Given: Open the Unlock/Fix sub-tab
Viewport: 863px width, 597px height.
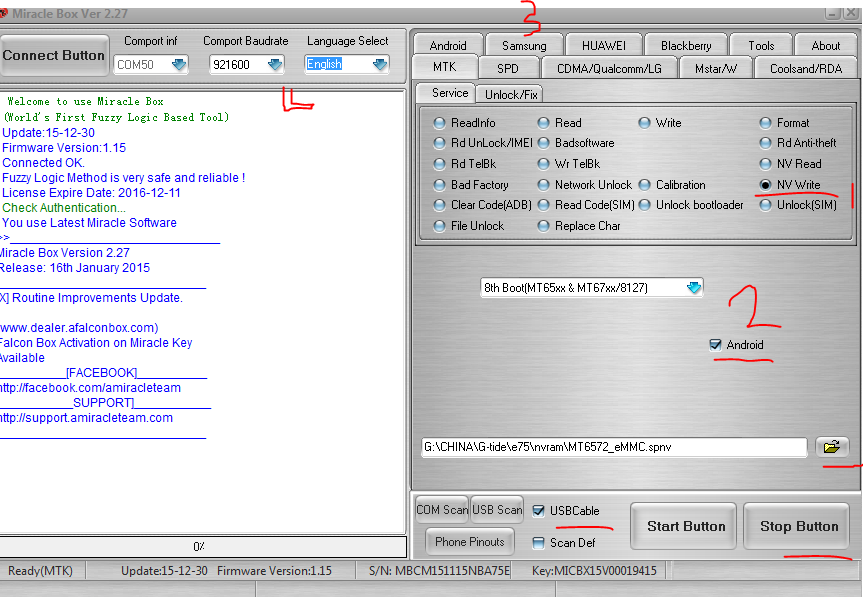Looking at the screenshot, I should (x=511, y=95).
